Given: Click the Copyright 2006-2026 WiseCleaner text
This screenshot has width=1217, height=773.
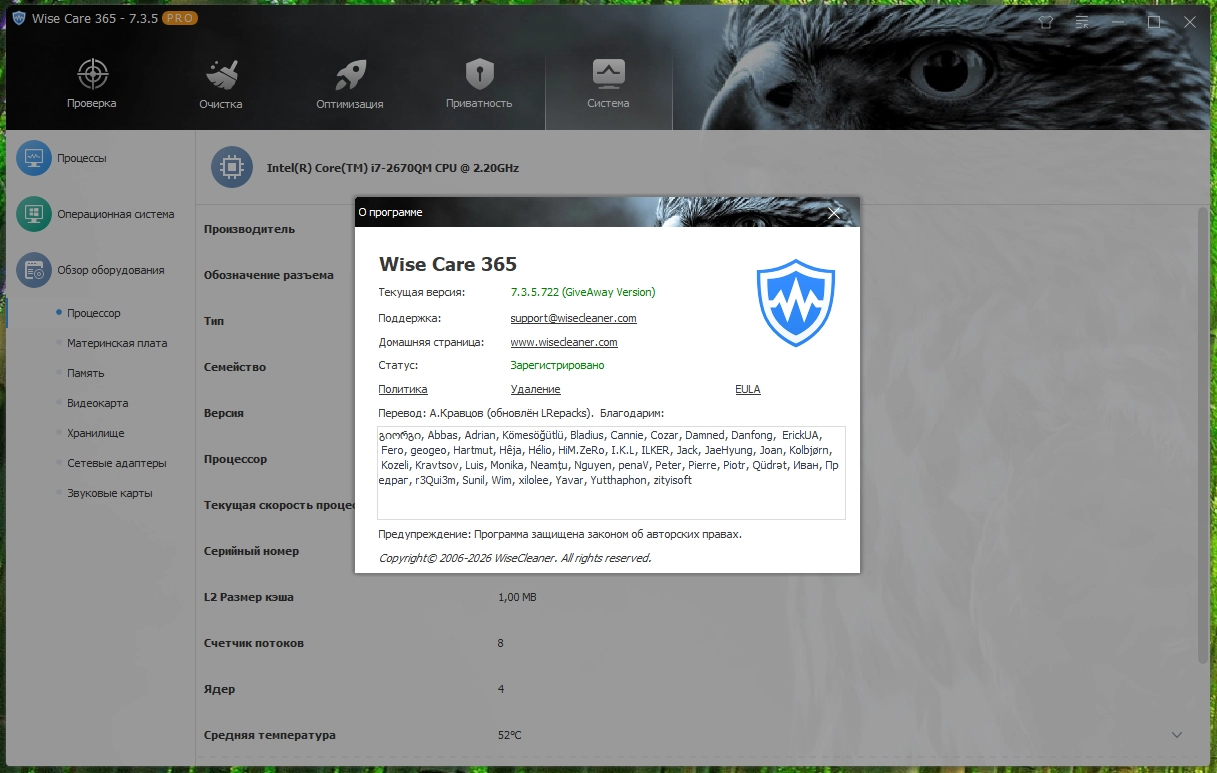Looking at the screenshot, I should (x=515, y=558).
